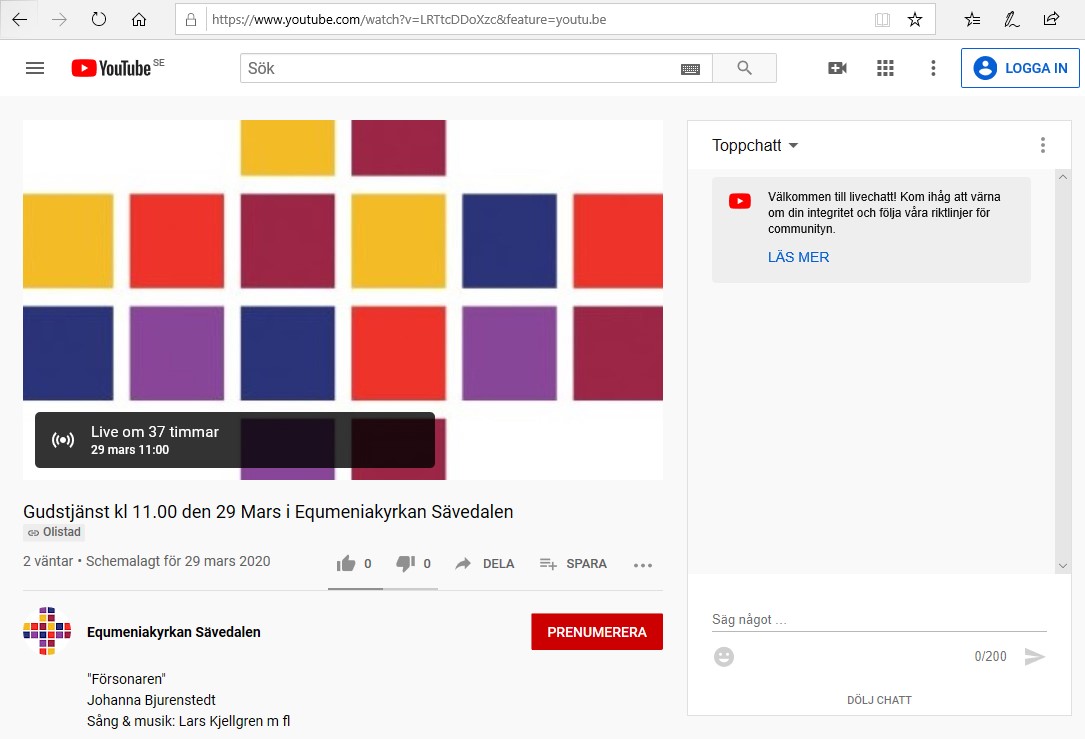Click the description line Johanna Bjurenstedt
The height and width of the screenshot is (739, 1085).
(152, 700)
